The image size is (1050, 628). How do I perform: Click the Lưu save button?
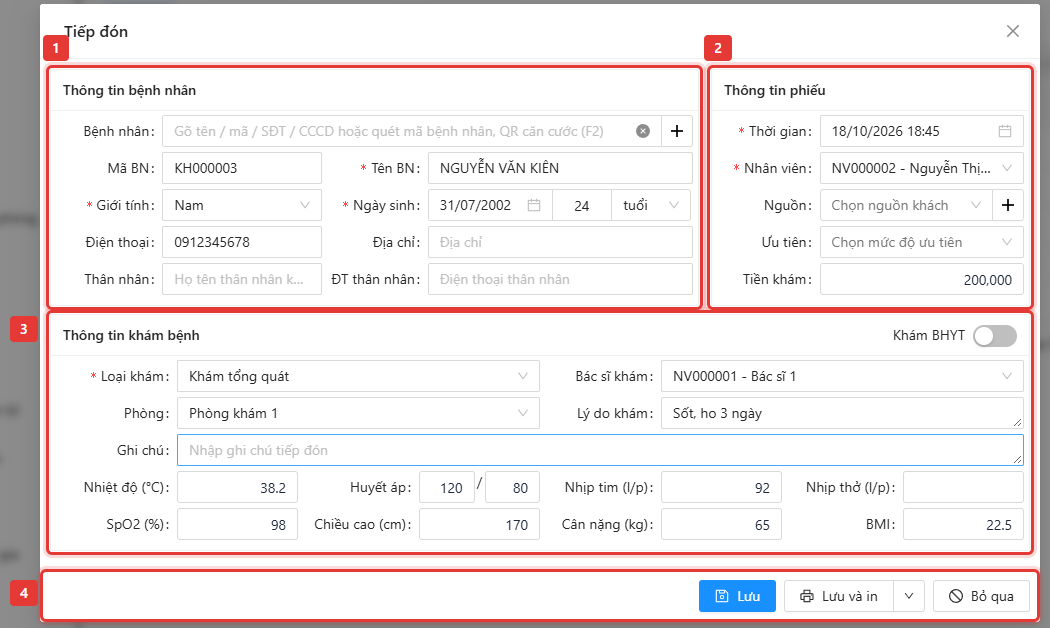(737, 596)
